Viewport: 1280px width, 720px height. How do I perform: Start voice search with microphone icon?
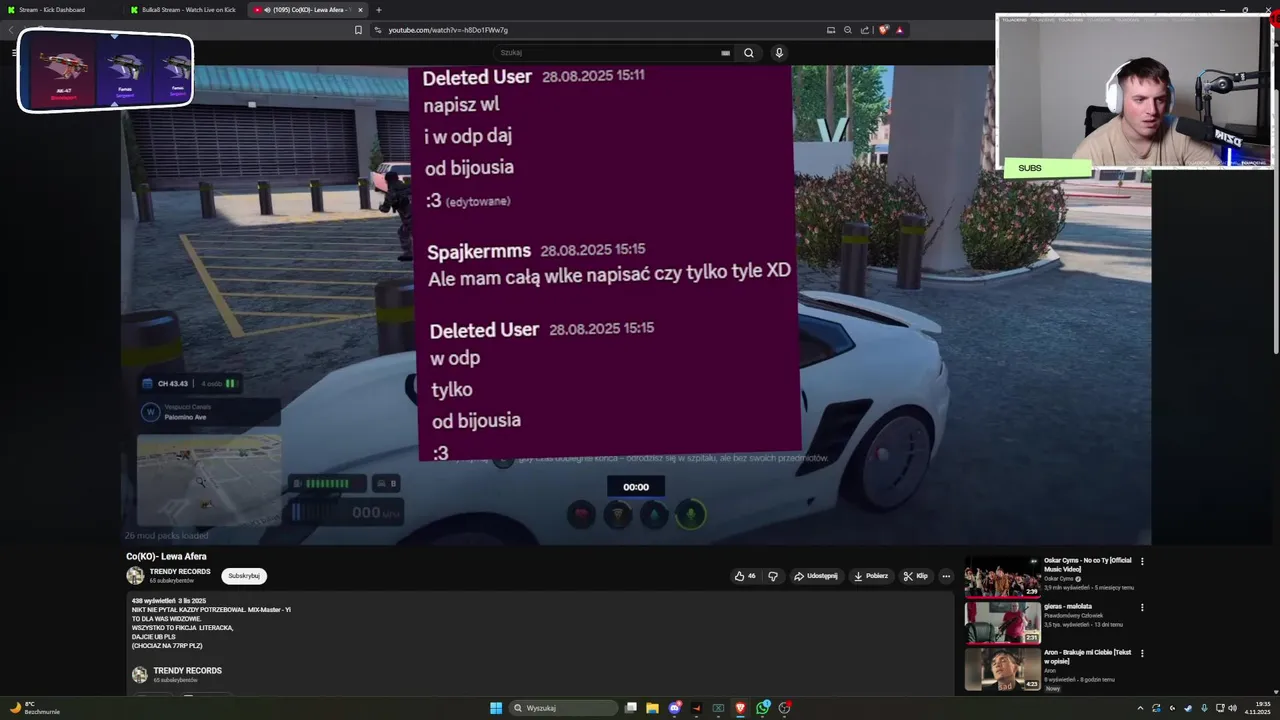pyautogui.click(x=779, y=53)
